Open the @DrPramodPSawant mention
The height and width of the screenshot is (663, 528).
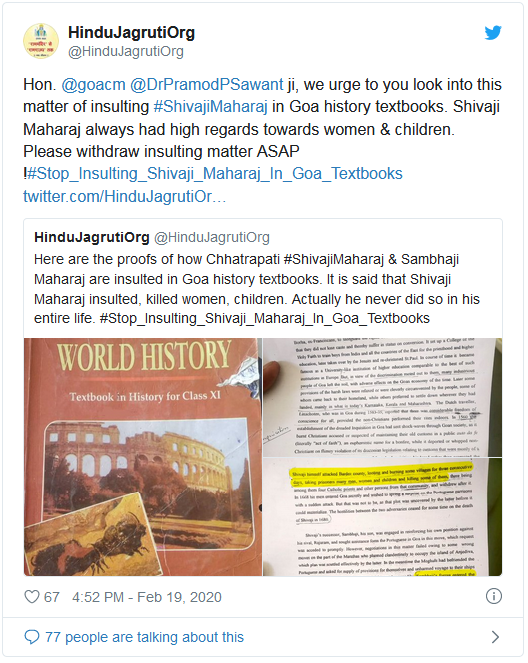tap(206, 85)
